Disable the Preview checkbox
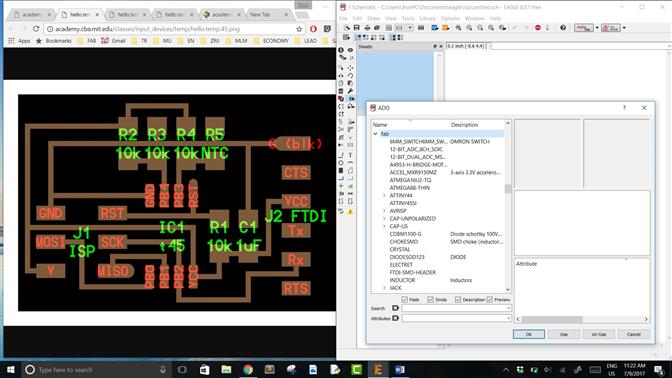 tap(490, 300)
